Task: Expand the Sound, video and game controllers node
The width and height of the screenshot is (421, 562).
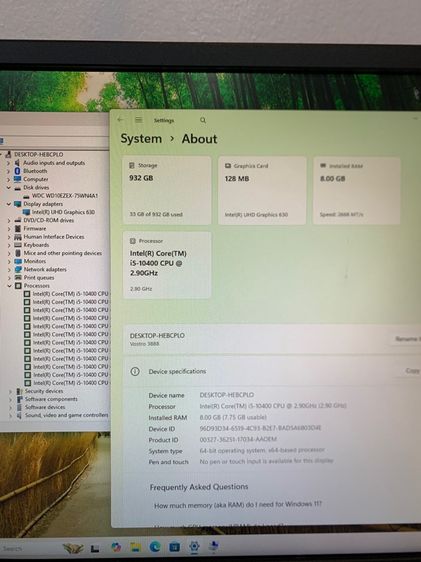Action: click(x=10, y=415)
